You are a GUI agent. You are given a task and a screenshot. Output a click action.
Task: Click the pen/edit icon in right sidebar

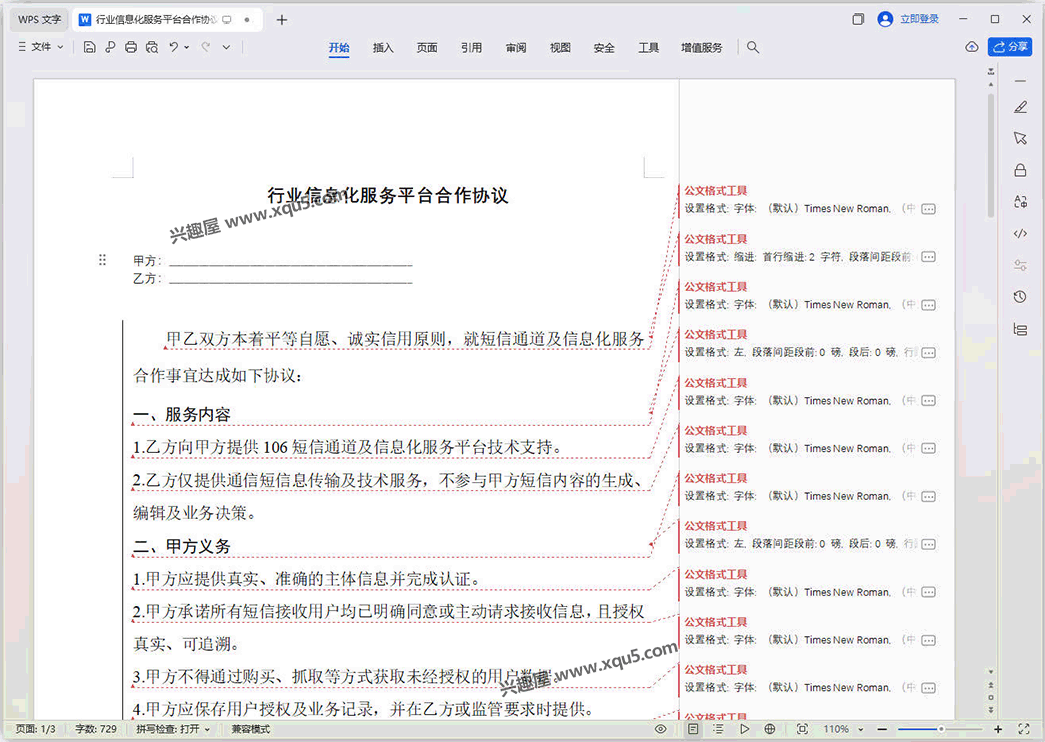point(1020,107)
